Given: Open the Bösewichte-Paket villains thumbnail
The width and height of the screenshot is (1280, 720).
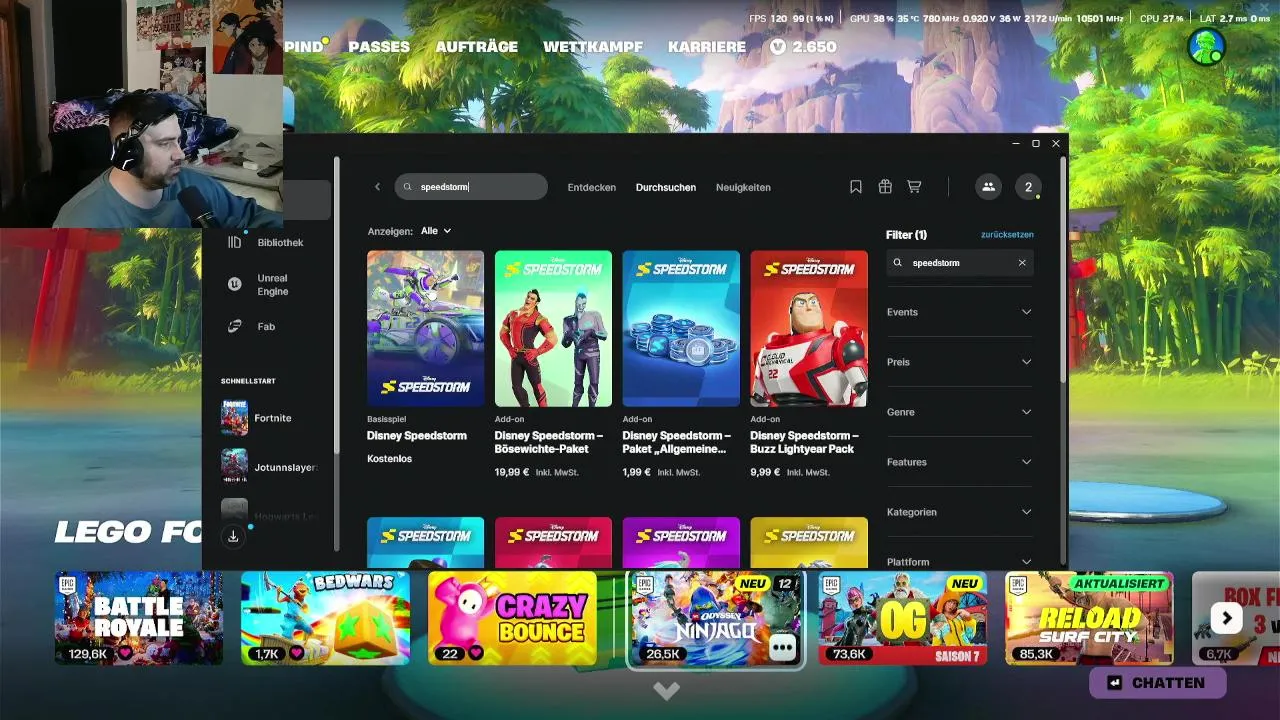Looking at the screenshot, I should coord(553,328).
